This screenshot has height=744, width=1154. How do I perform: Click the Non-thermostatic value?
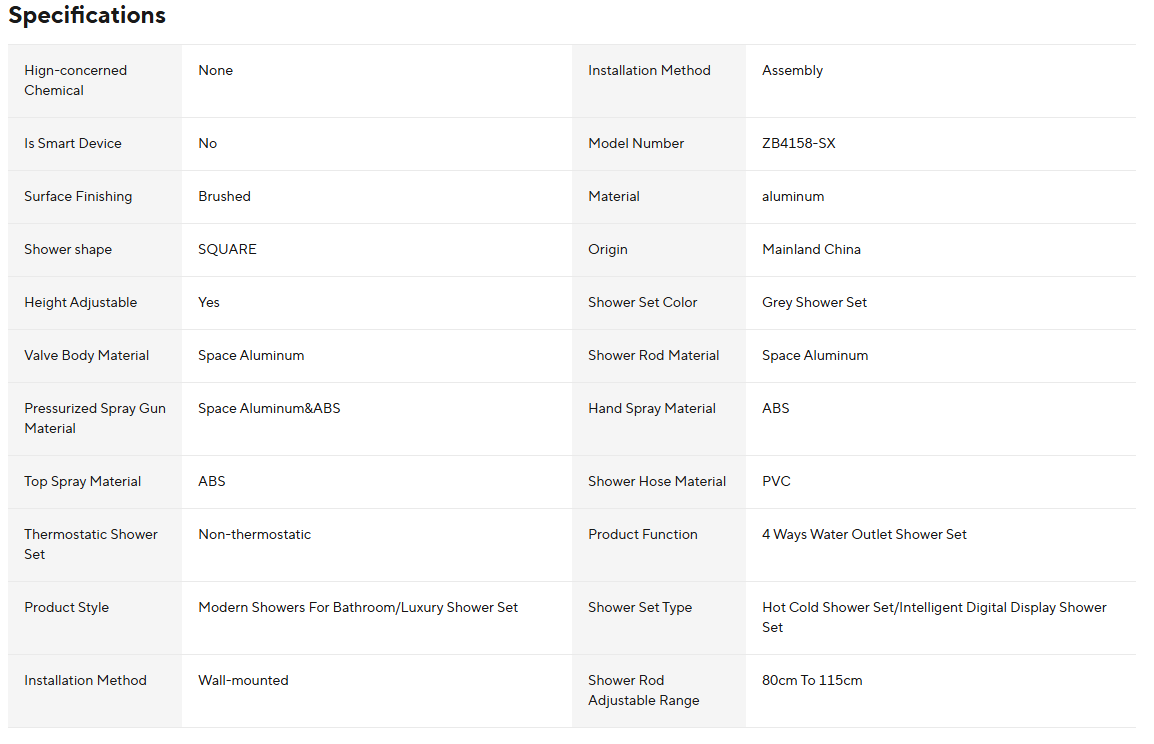[255, 534]
